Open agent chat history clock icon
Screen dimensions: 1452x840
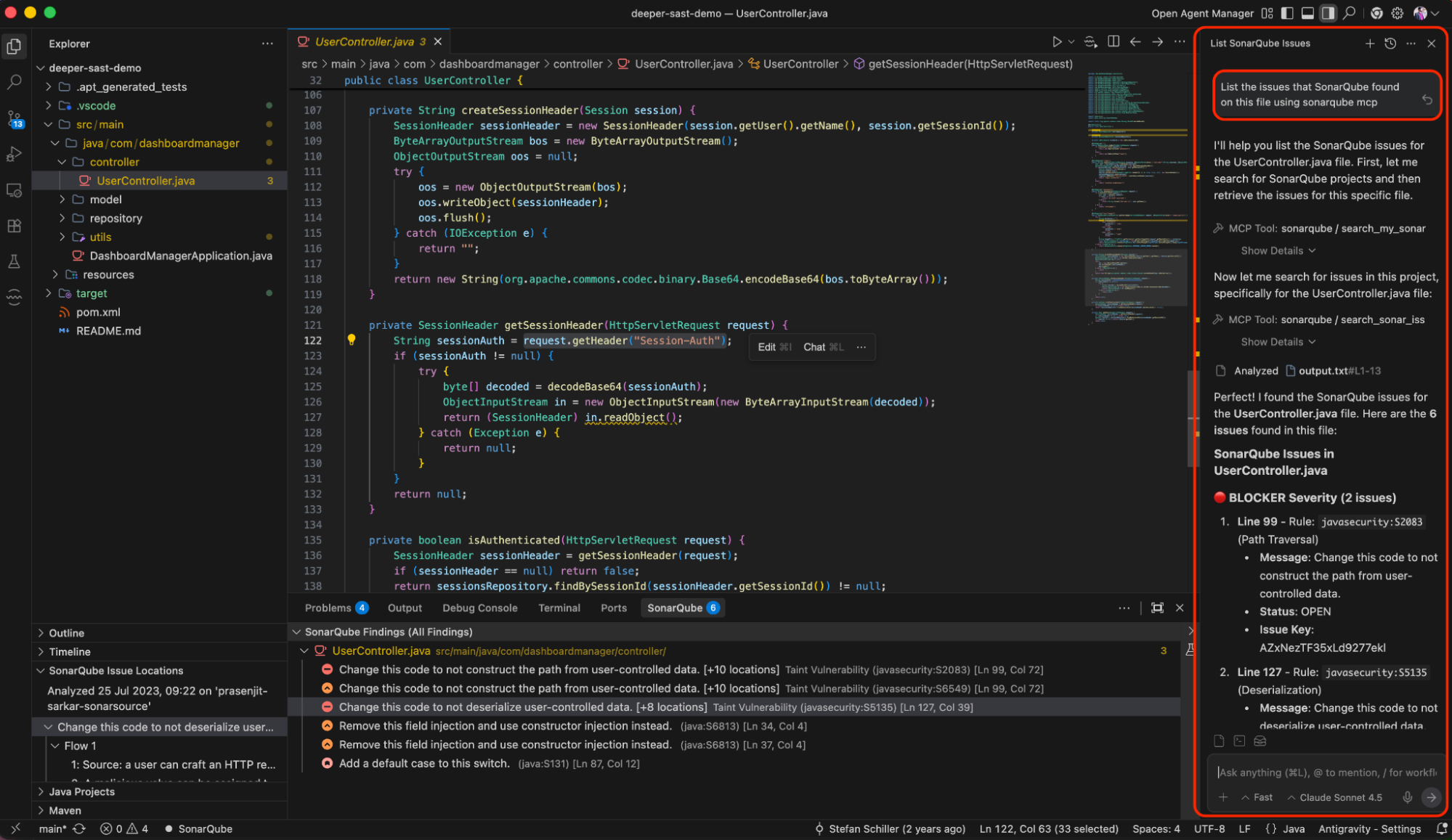1390,44
